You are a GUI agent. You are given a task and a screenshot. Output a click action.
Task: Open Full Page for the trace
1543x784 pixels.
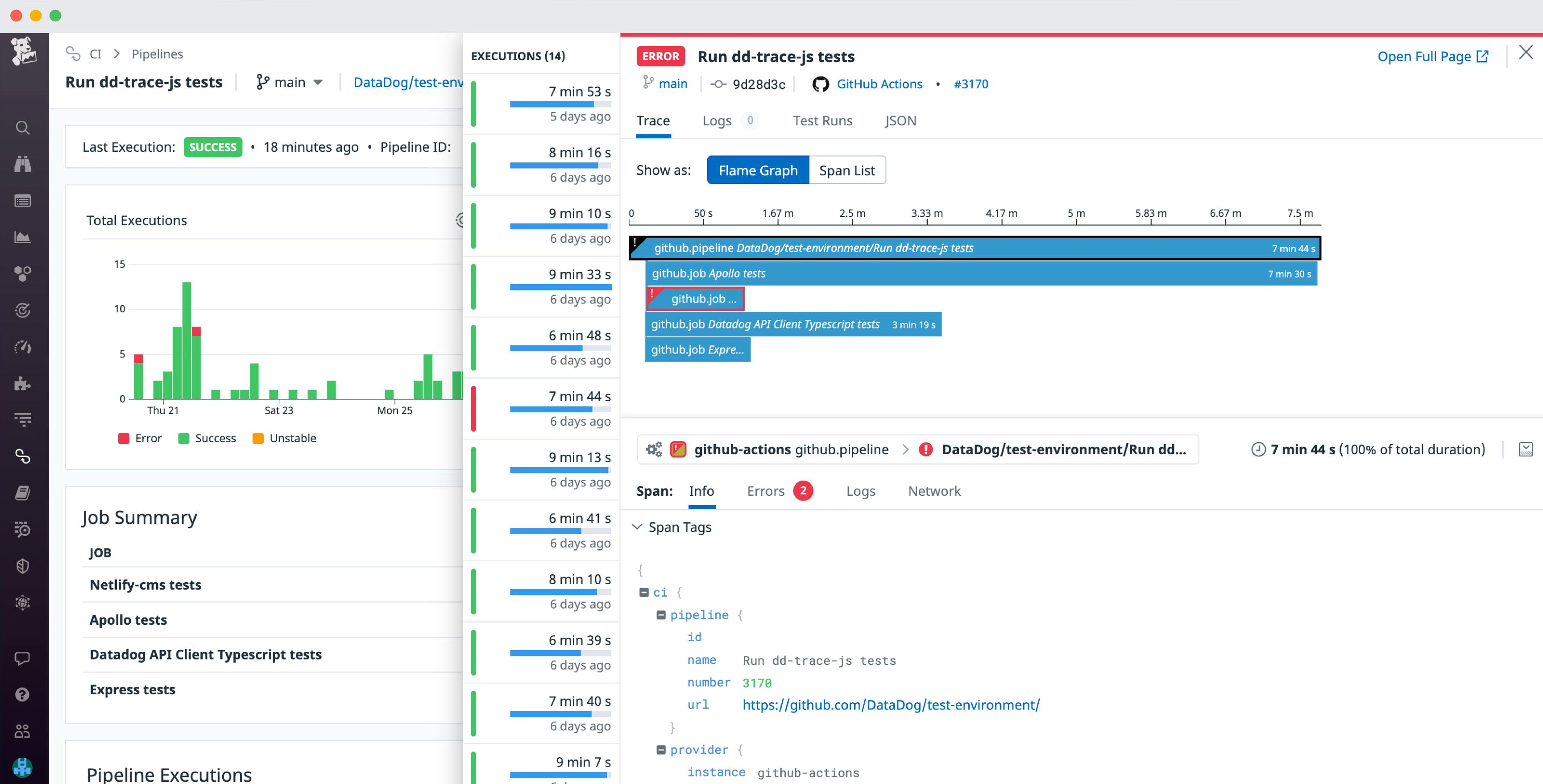[1425, 56]
